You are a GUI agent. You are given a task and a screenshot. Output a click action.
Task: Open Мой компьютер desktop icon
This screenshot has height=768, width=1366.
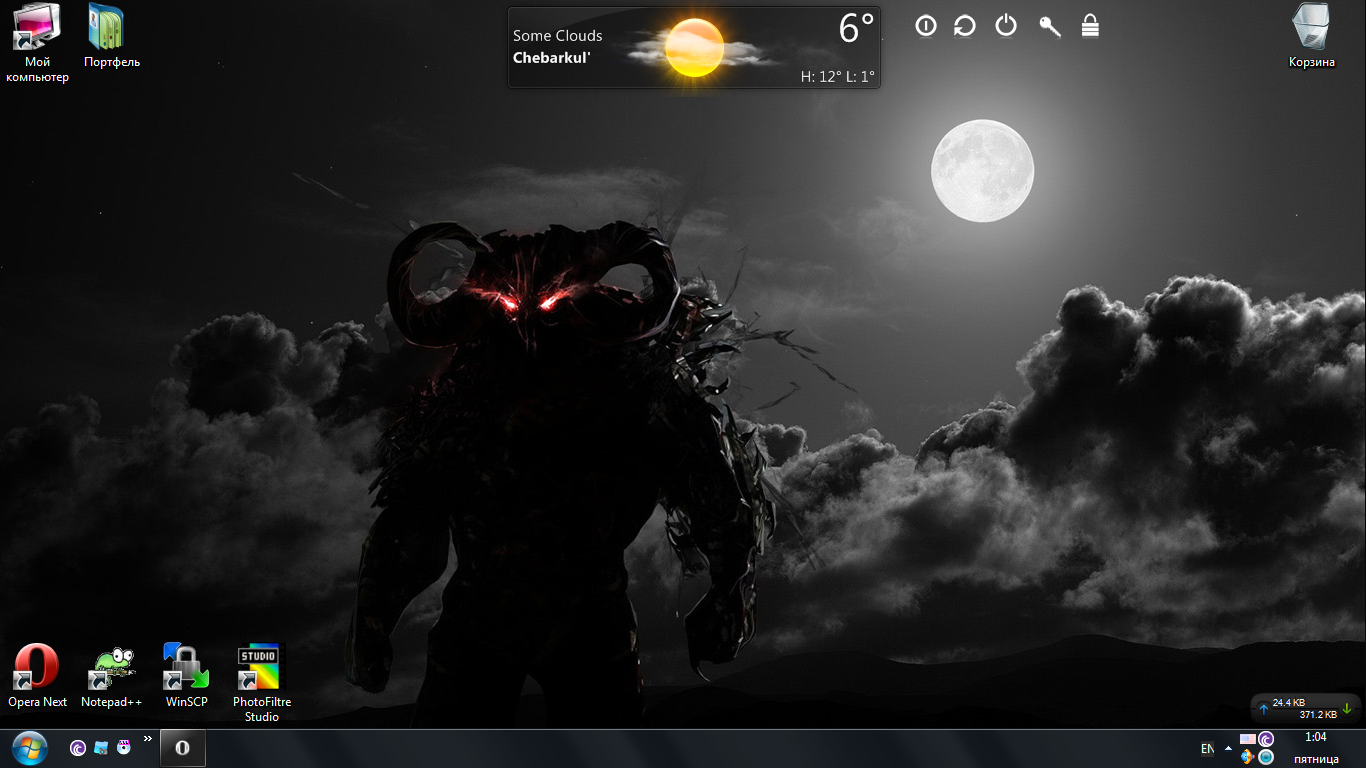(x=36, y=29)
